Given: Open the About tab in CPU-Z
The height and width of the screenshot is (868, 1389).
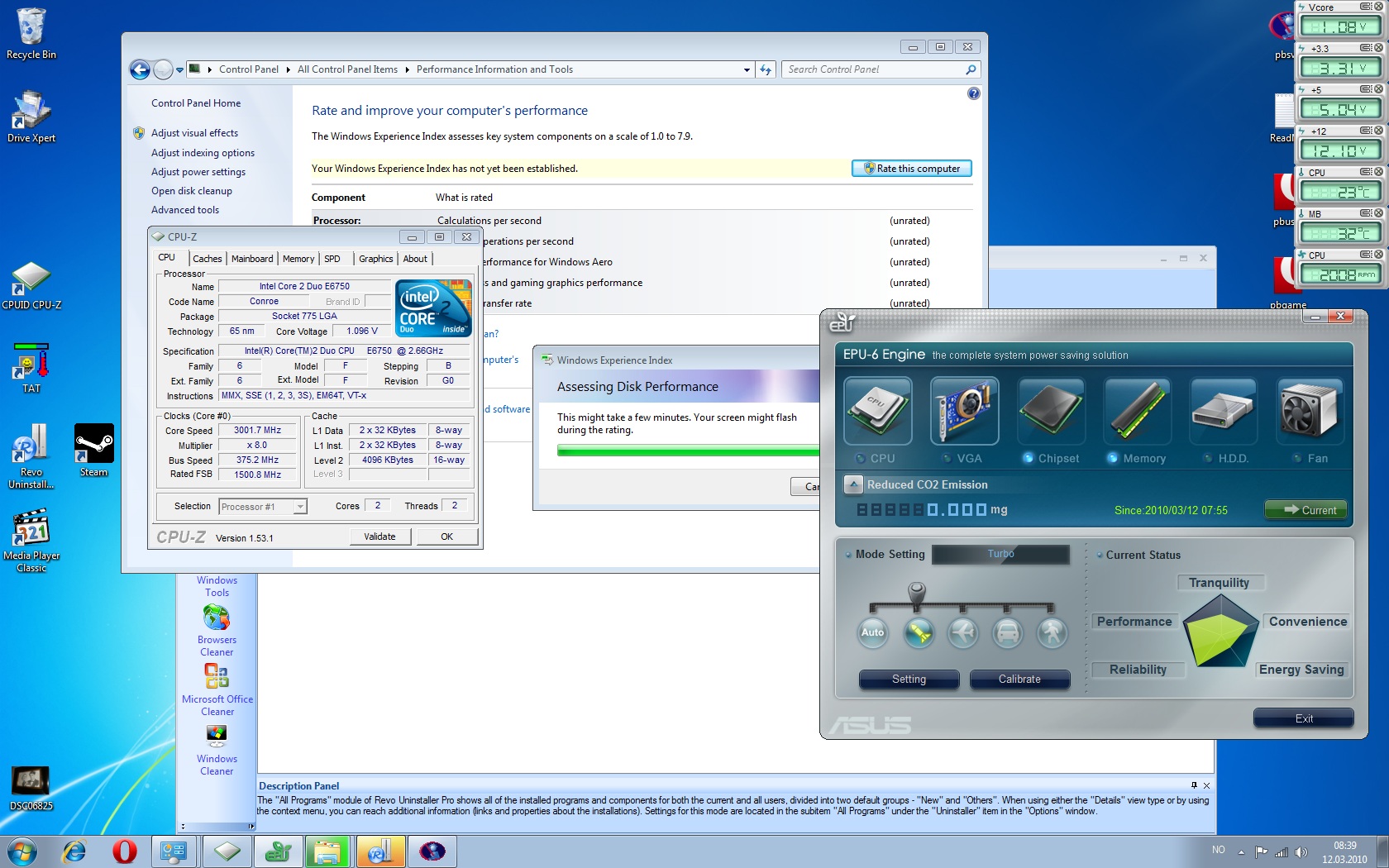Looking at the screenshot, I should pos(415,259).
